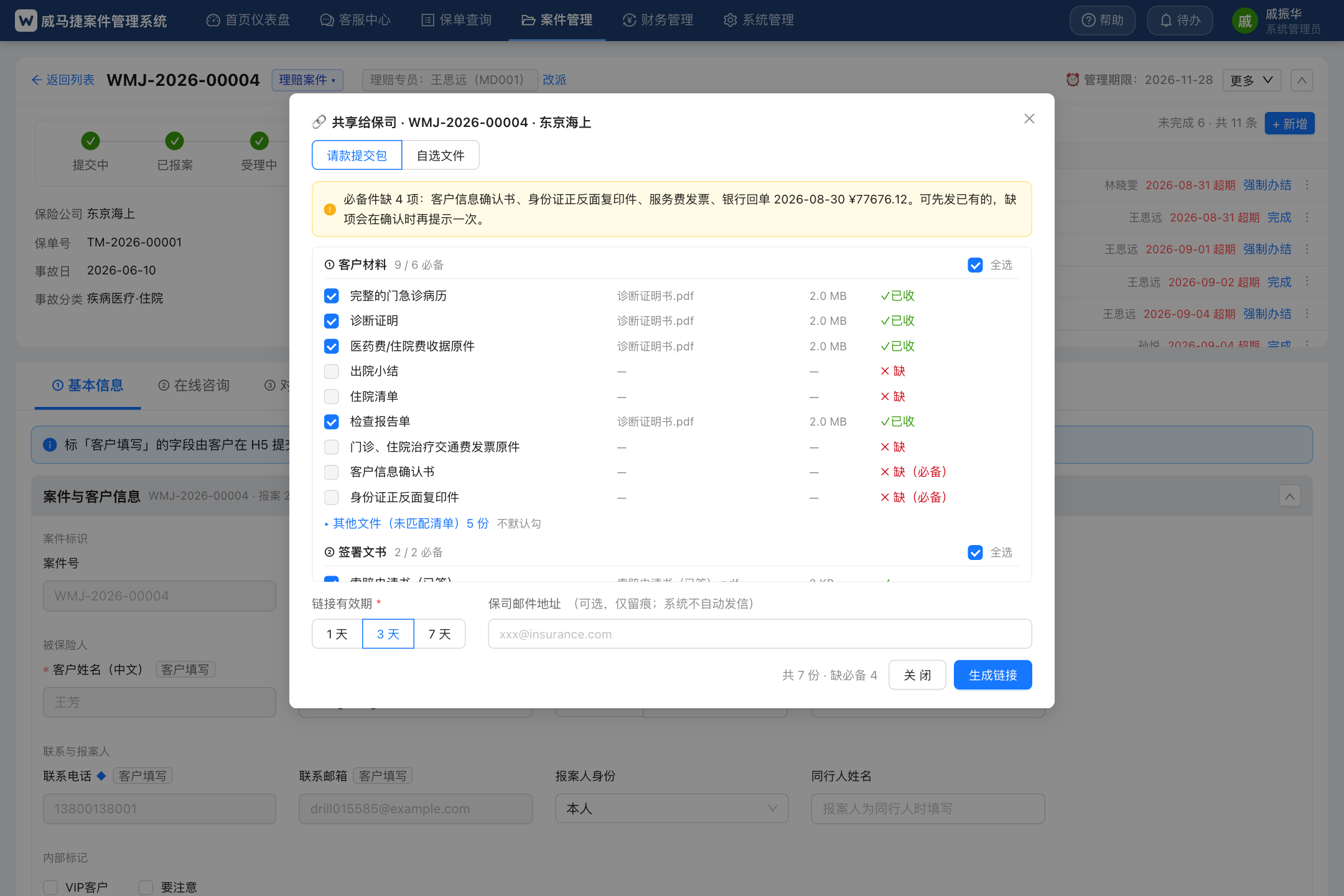Image resolution: width=1344 pixels, height=896 pixels.
Task: Switch to 自选文件 tab
Action: coord(441,155)
